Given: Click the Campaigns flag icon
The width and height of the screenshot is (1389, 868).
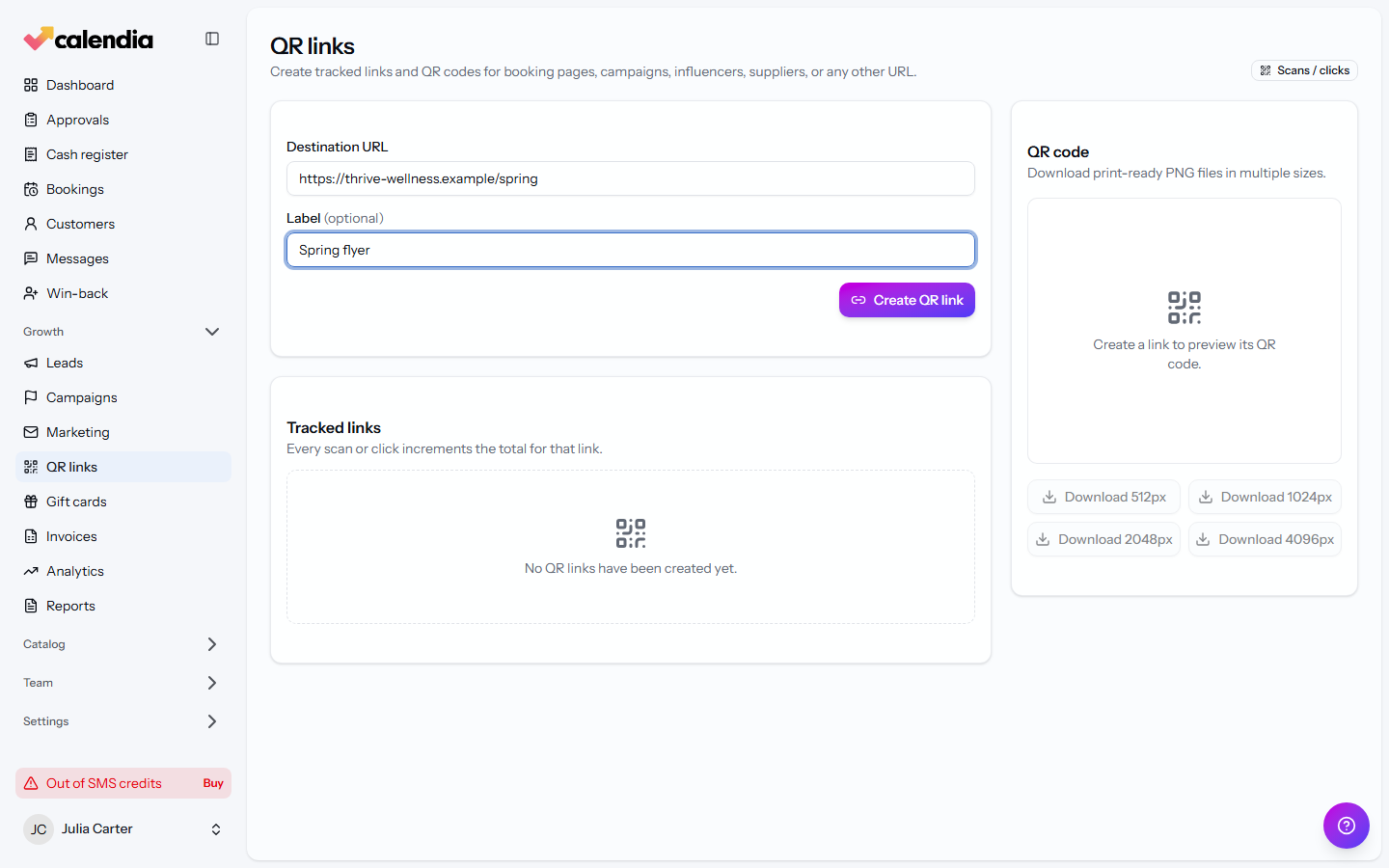Looking at the screenshot, I should pos(31,397).
